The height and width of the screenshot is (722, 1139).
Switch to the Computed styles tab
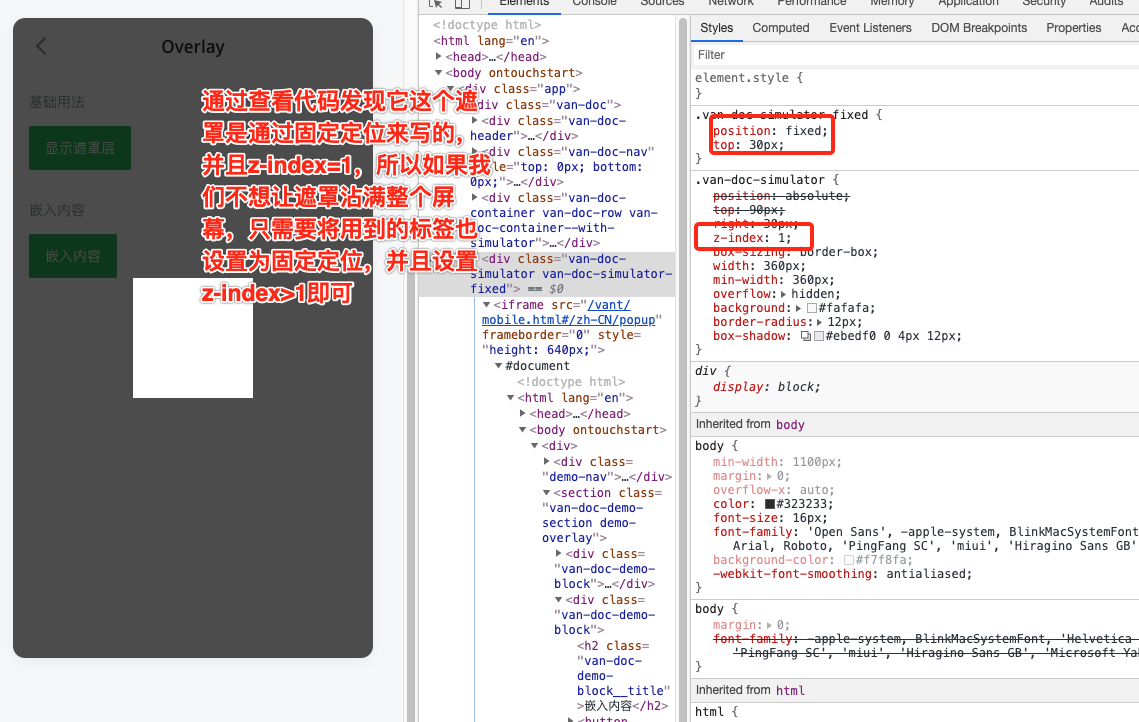[780, 27]
